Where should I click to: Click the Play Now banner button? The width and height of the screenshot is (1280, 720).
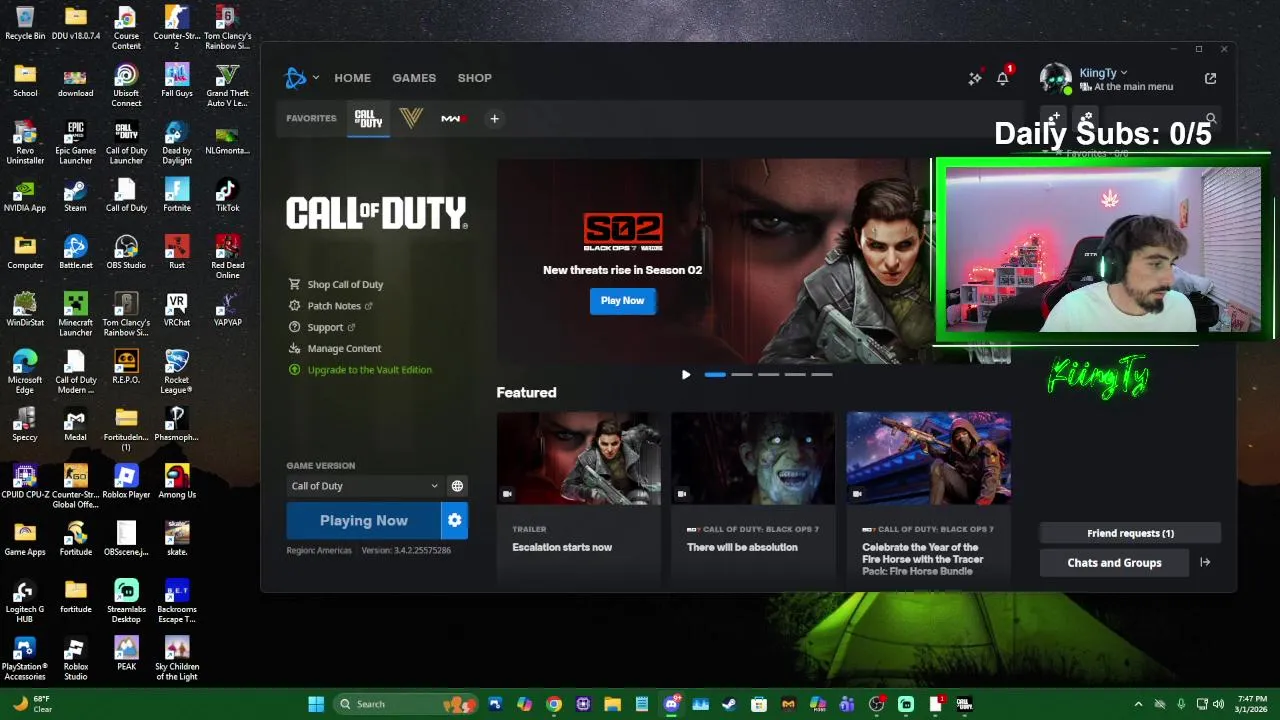point(622,300)
